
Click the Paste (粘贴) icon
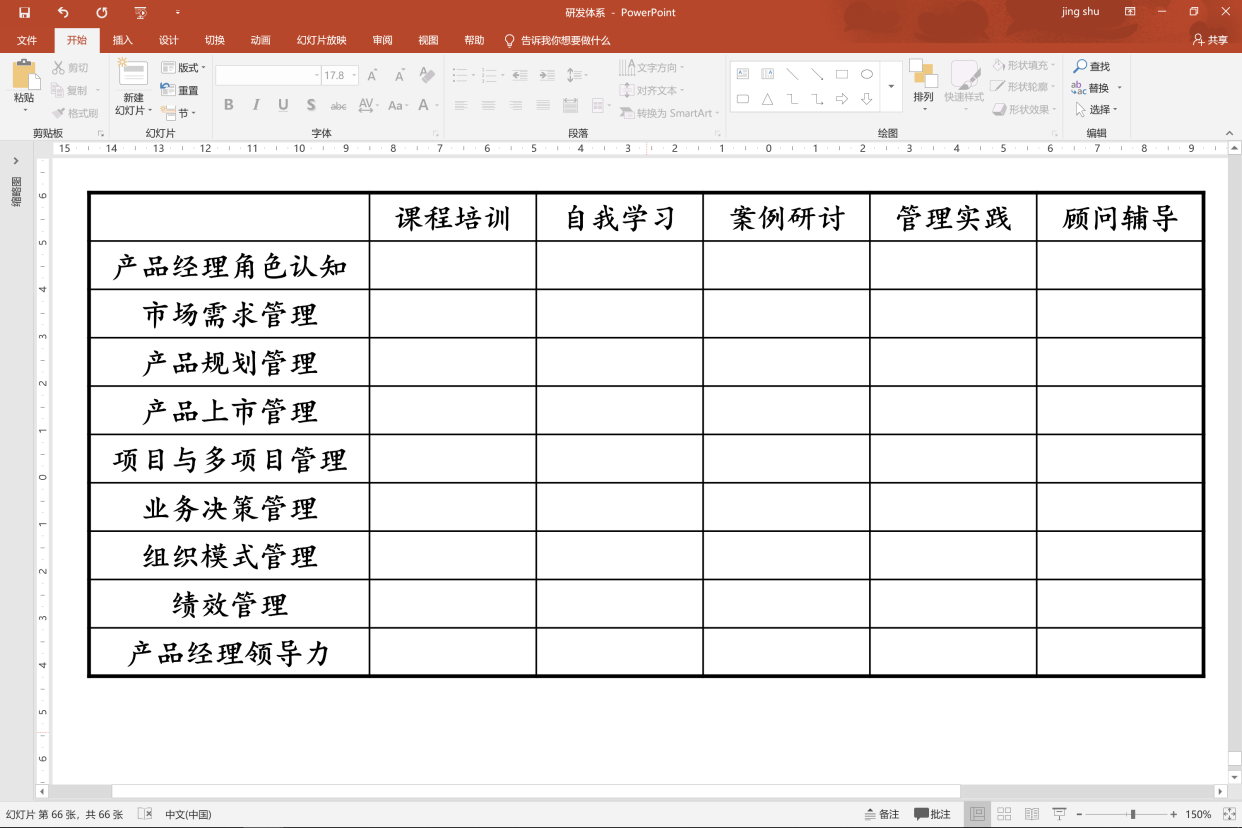tap(24, 75)
